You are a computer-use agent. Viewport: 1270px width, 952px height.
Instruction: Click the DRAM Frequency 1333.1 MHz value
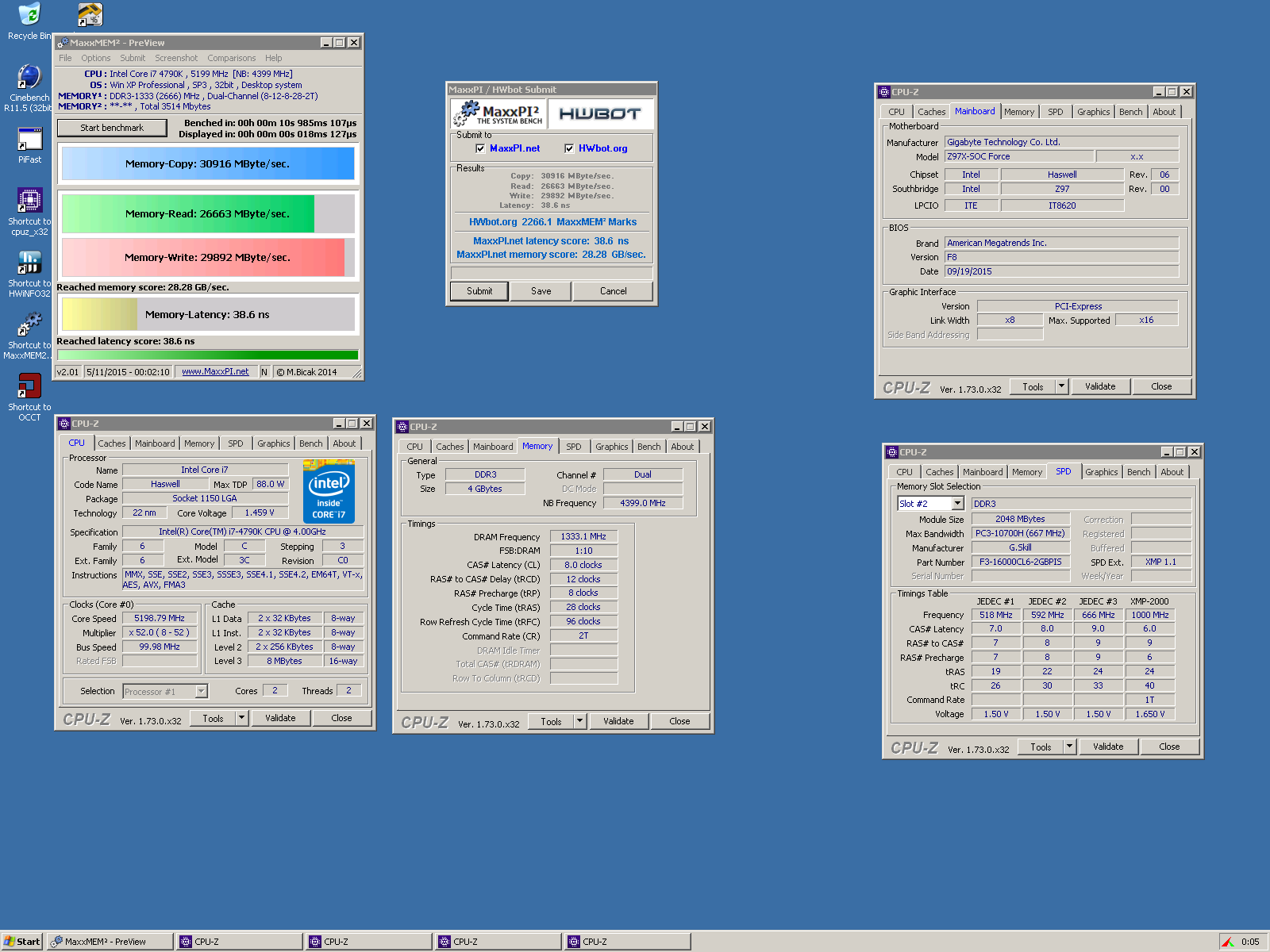[583, 537]
